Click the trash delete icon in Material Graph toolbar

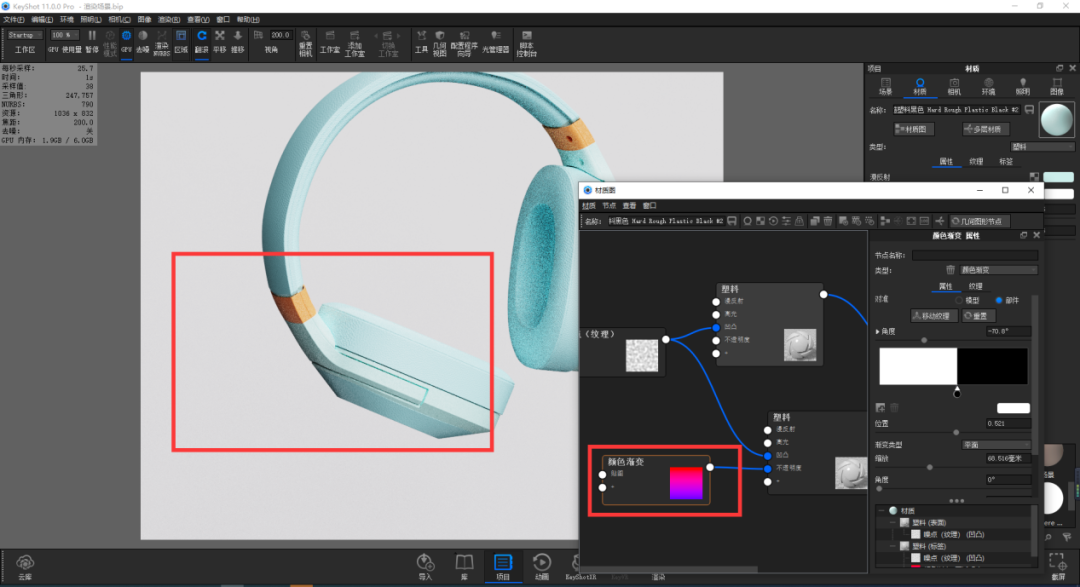point(827,221)
